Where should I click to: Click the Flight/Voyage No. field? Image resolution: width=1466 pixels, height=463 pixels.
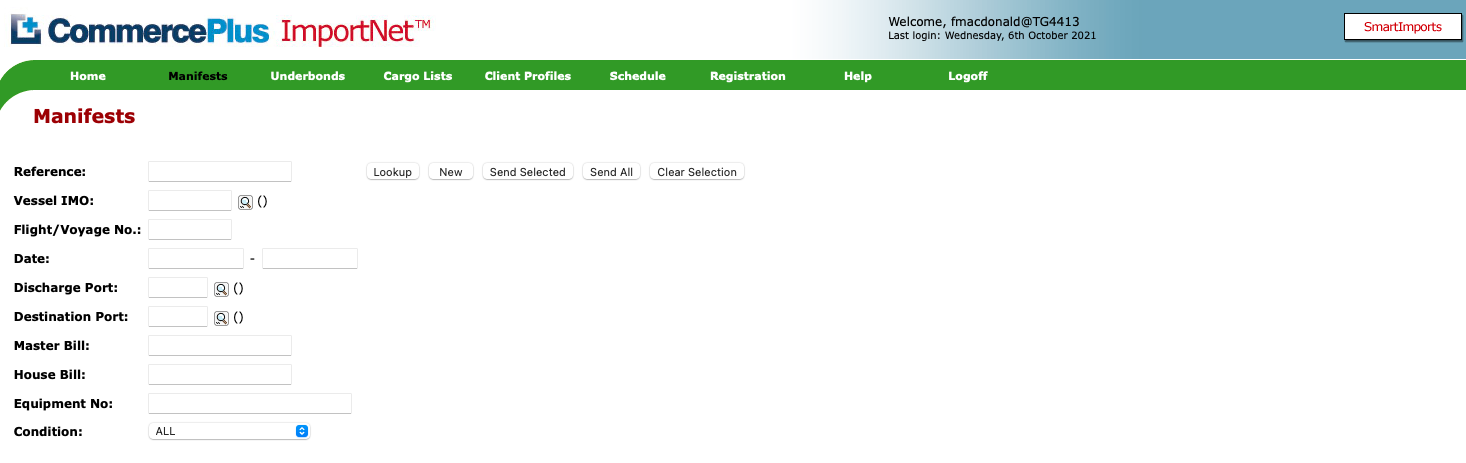click(190, 230)
